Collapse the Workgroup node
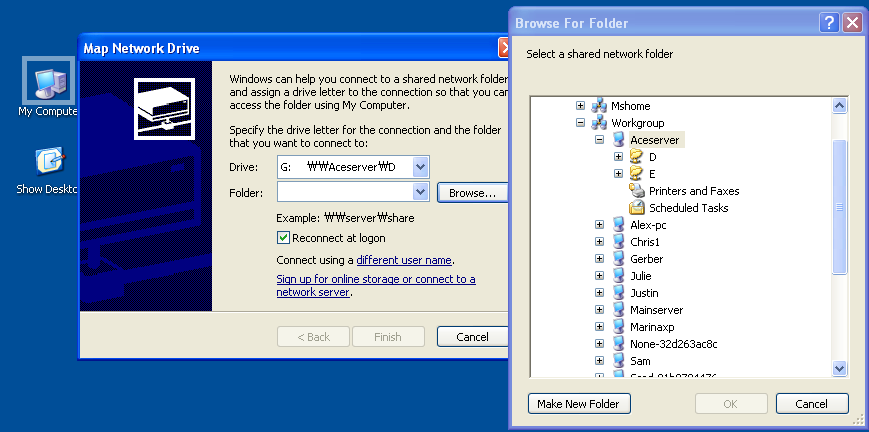 point(580,123)
